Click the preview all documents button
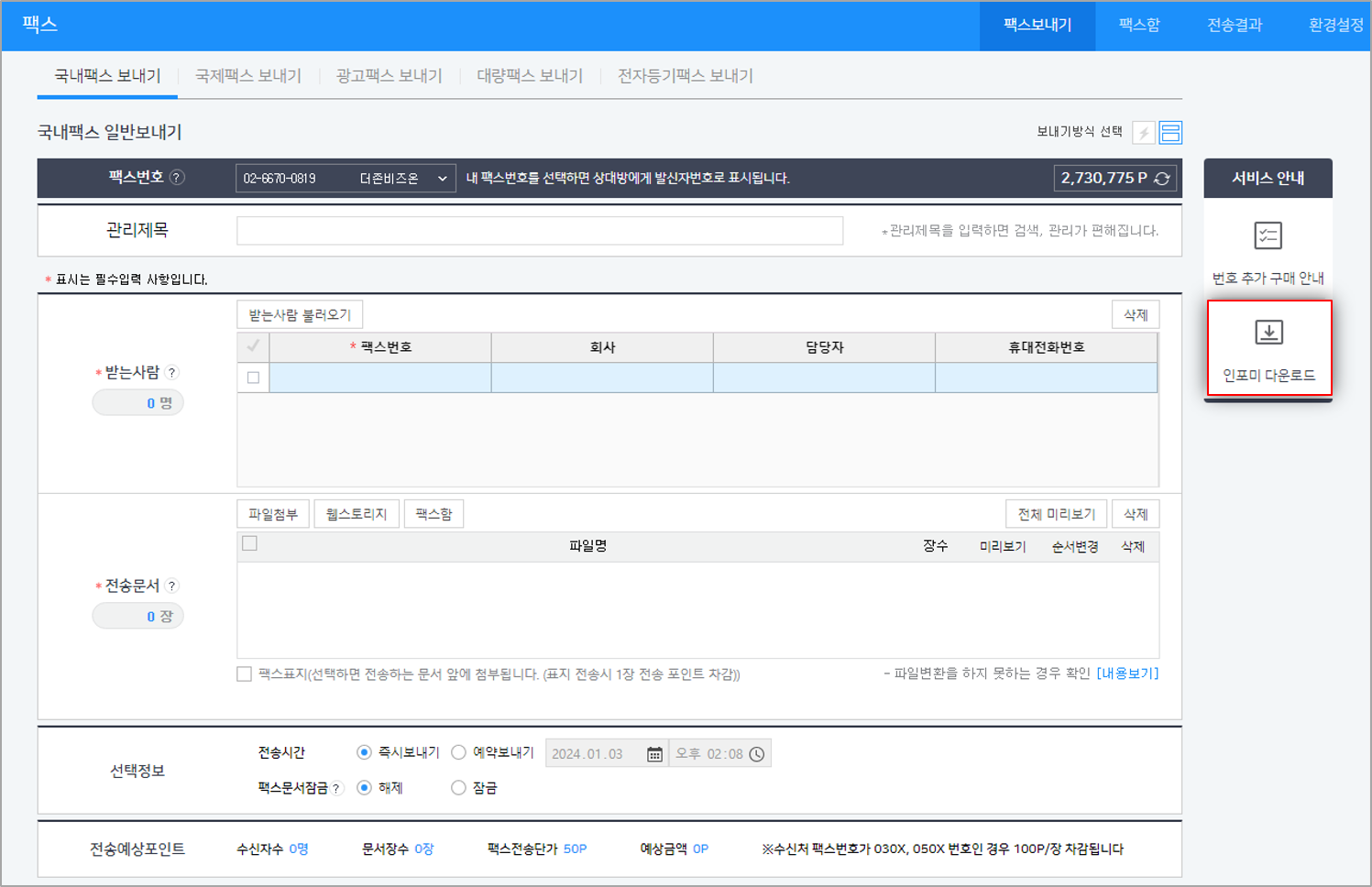Screen dimensions: 1372x887 (x=1056, y=514)
